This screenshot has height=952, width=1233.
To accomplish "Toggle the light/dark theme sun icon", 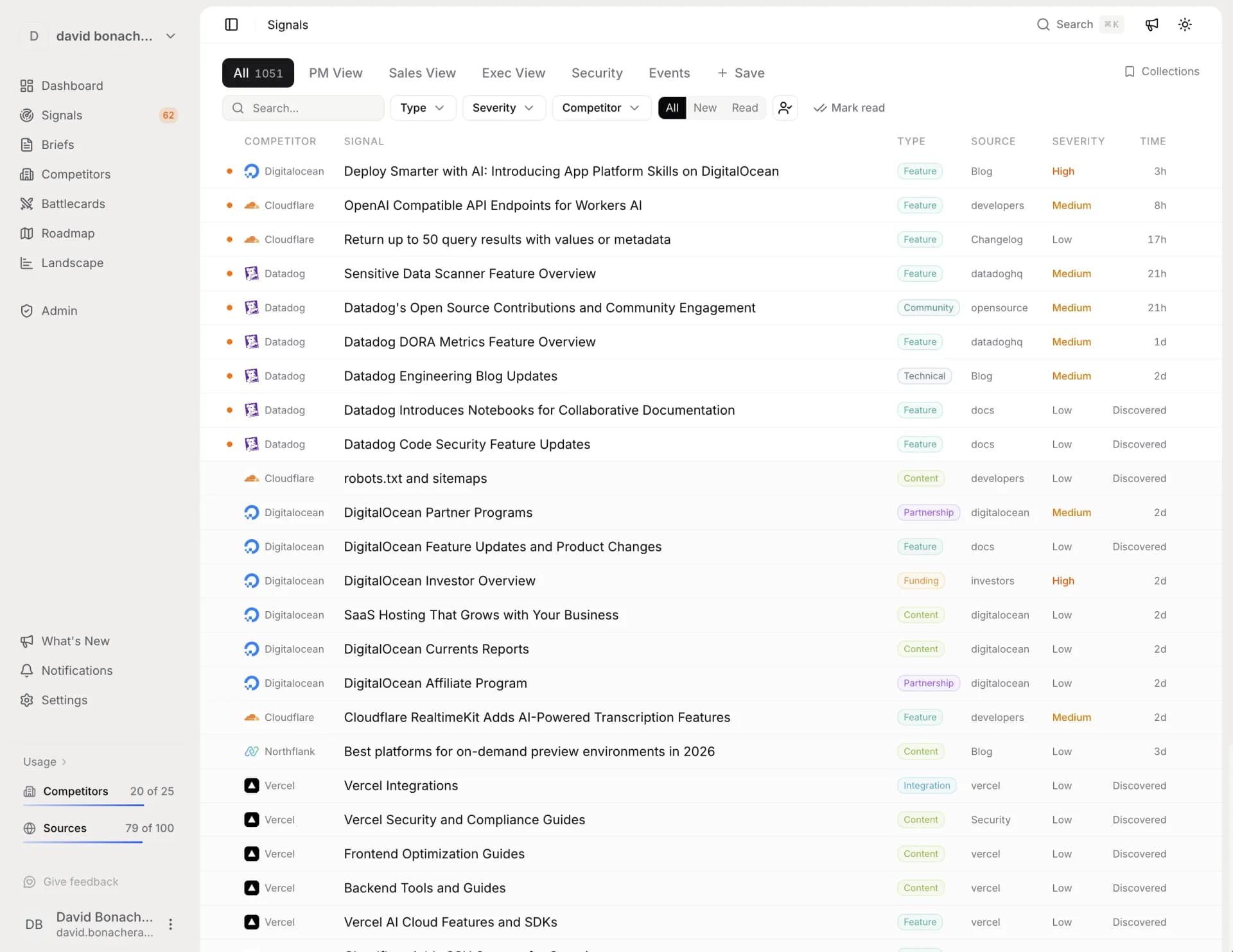I will (x=1185, y=24).
